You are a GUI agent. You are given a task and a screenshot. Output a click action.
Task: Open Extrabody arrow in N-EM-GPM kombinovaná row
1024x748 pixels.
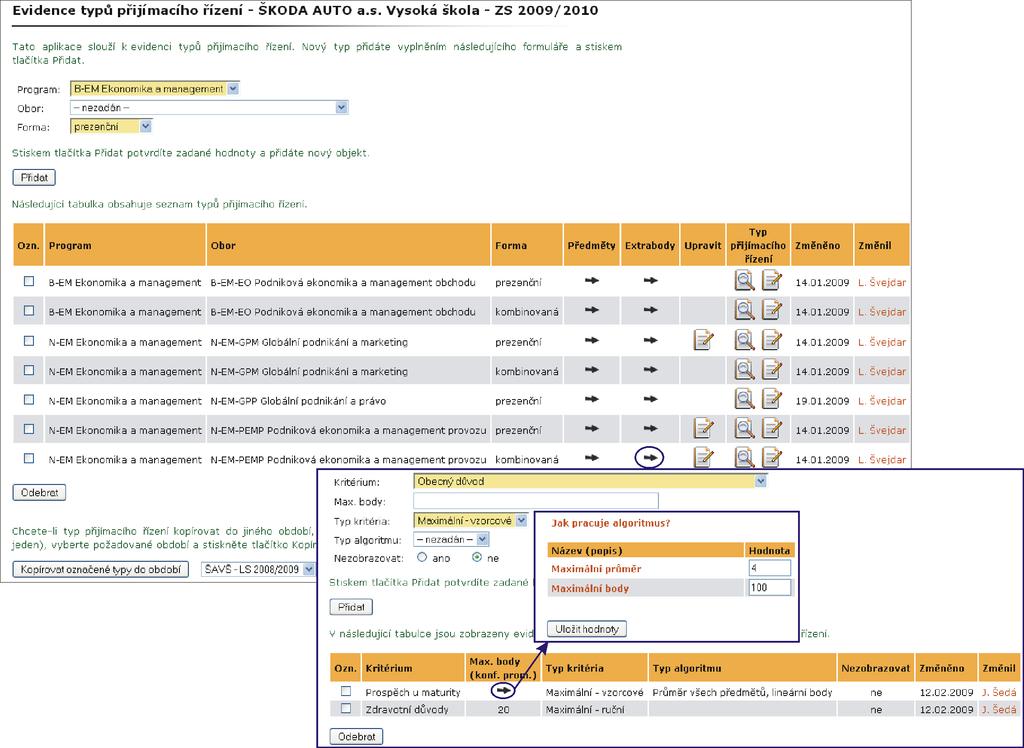pos(650,370)
